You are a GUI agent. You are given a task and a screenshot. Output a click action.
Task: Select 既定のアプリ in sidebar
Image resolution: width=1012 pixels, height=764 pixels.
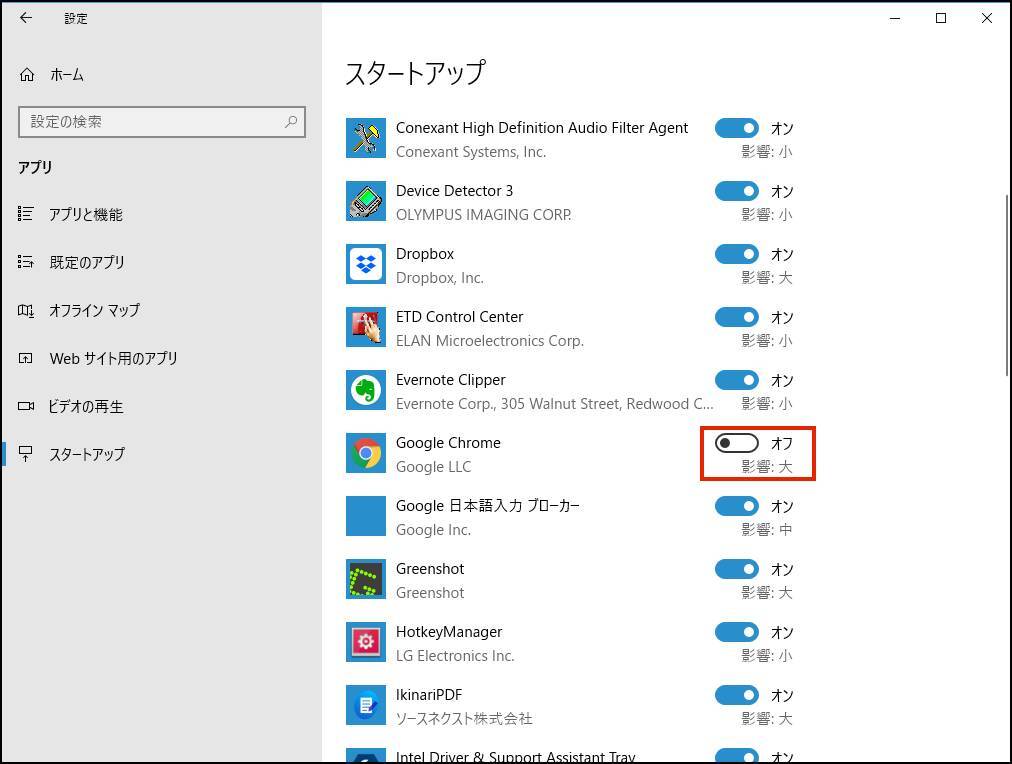coord(87,262)
